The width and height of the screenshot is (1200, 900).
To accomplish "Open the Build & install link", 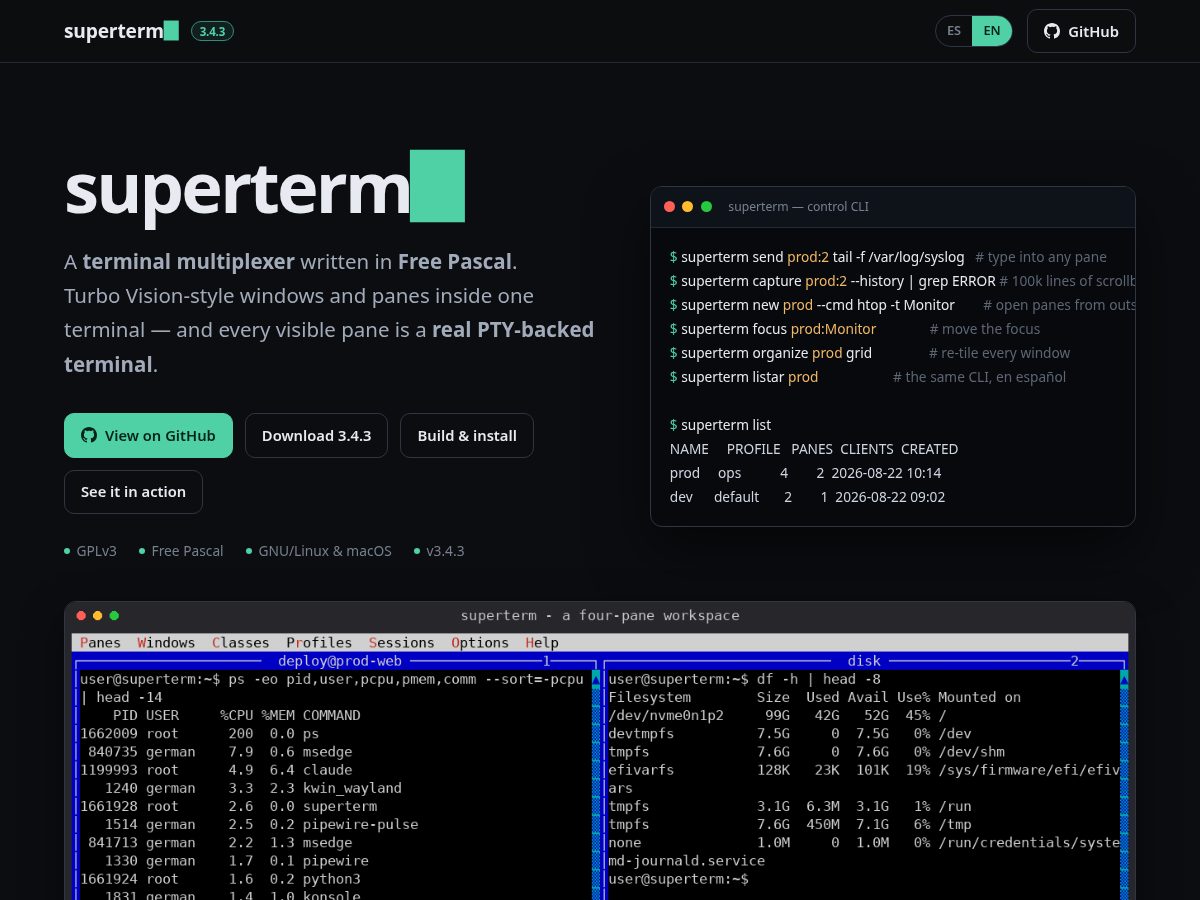I will pyautogui.click(x=467, y=436).
